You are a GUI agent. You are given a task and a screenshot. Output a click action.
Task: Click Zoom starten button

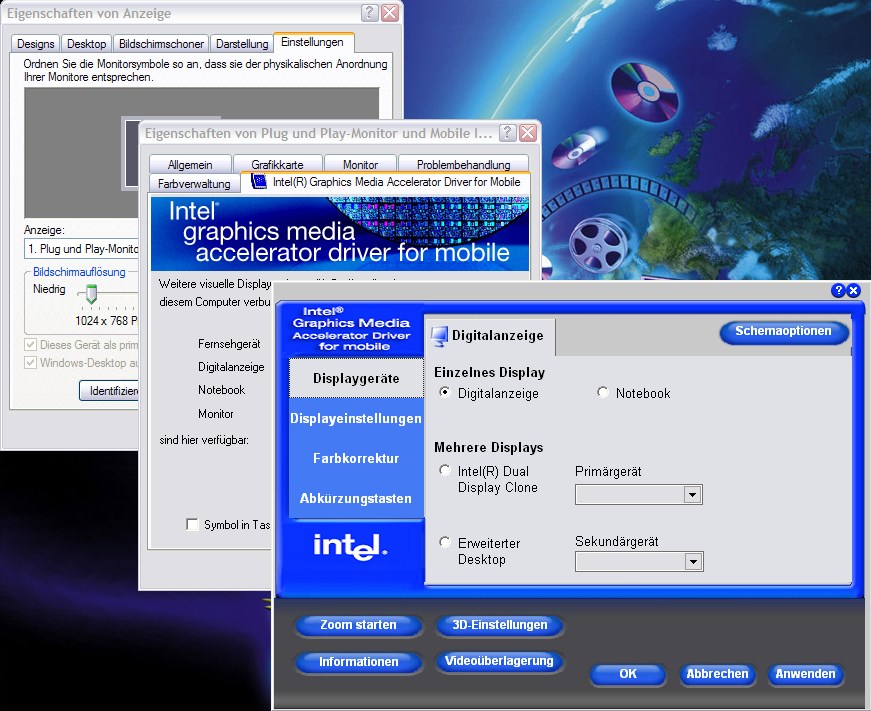click(358, 625)
